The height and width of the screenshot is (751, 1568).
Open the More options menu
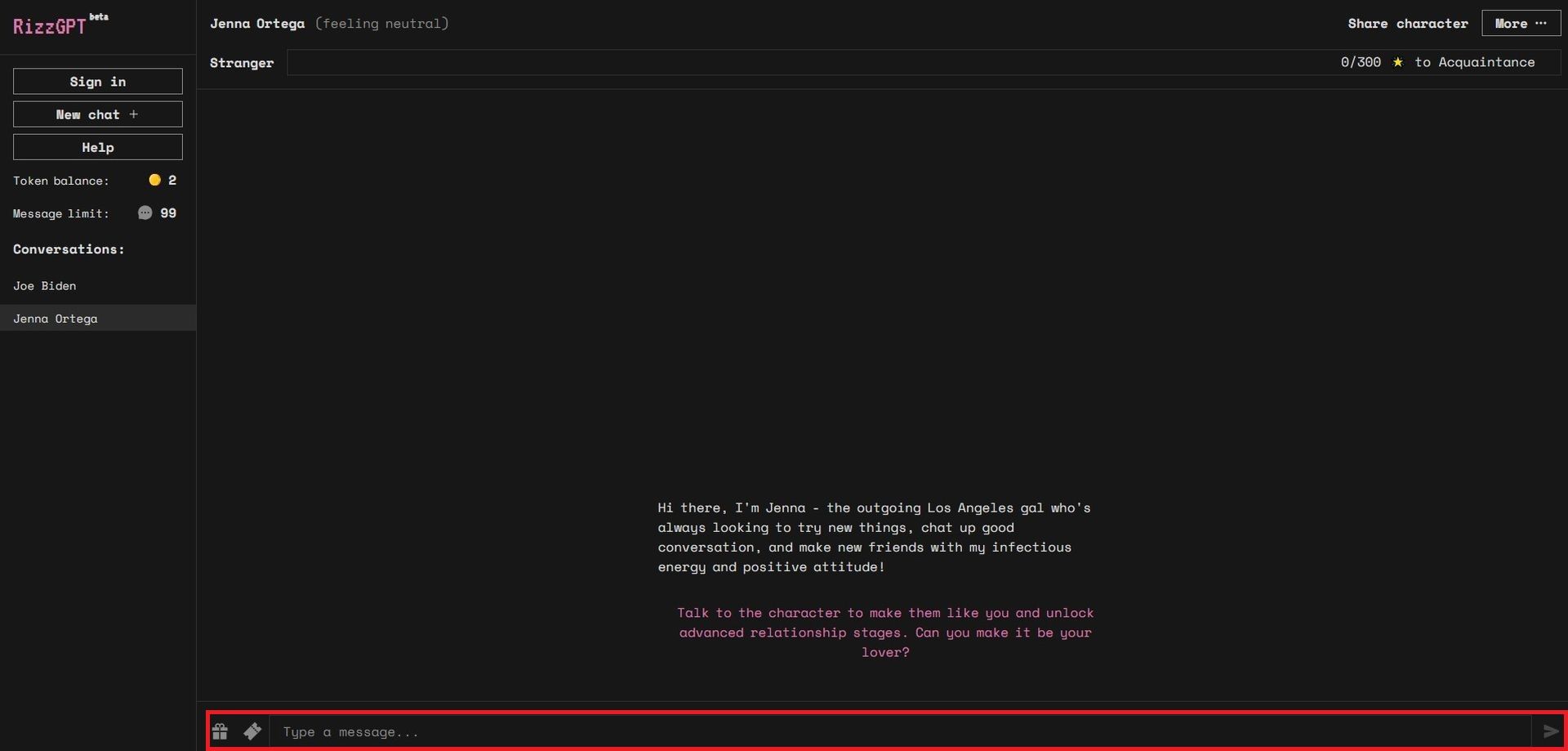(1521, 24)
